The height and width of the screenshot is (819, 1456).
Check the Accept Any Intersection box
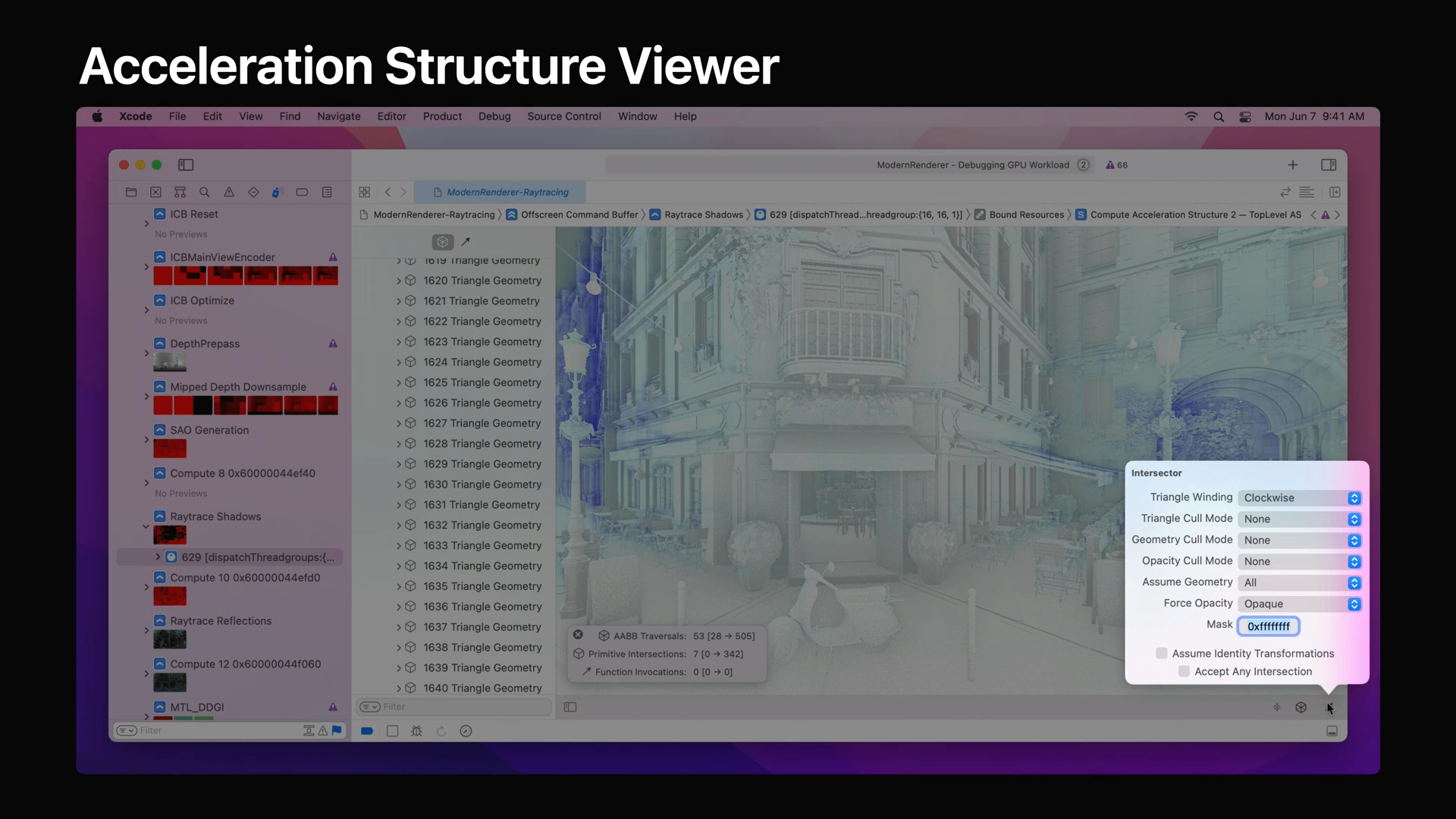(1184, 672)
